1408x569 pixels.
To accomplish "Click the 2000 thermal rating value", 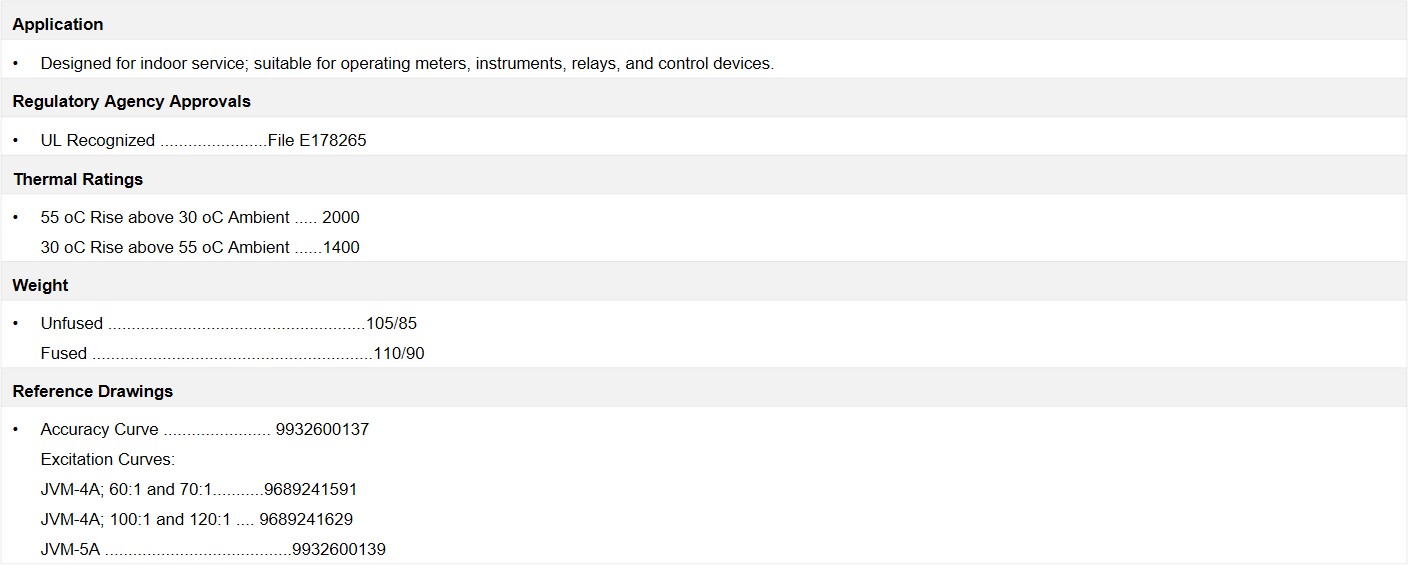I will (x=341, y=217).
